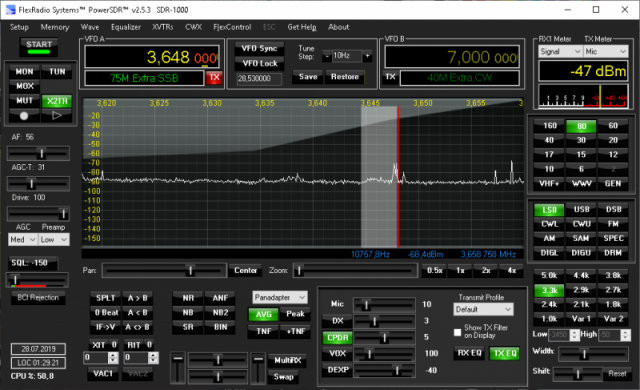The height and width of the screenshot is (390, 640).
Task: Increase tune step with plus button
Action: [367, 56]
